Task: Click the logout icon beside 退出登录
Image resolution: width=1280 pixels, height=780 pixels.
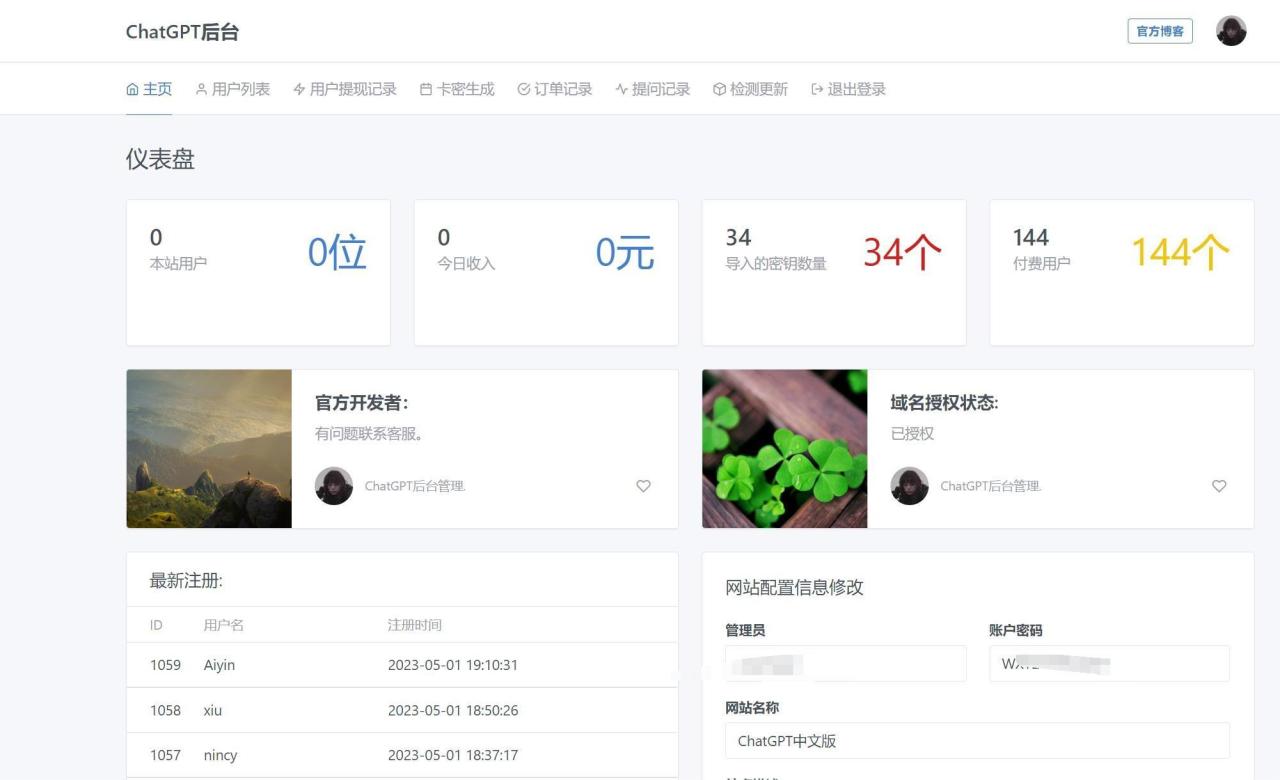Action: click(x=817, y=90)
